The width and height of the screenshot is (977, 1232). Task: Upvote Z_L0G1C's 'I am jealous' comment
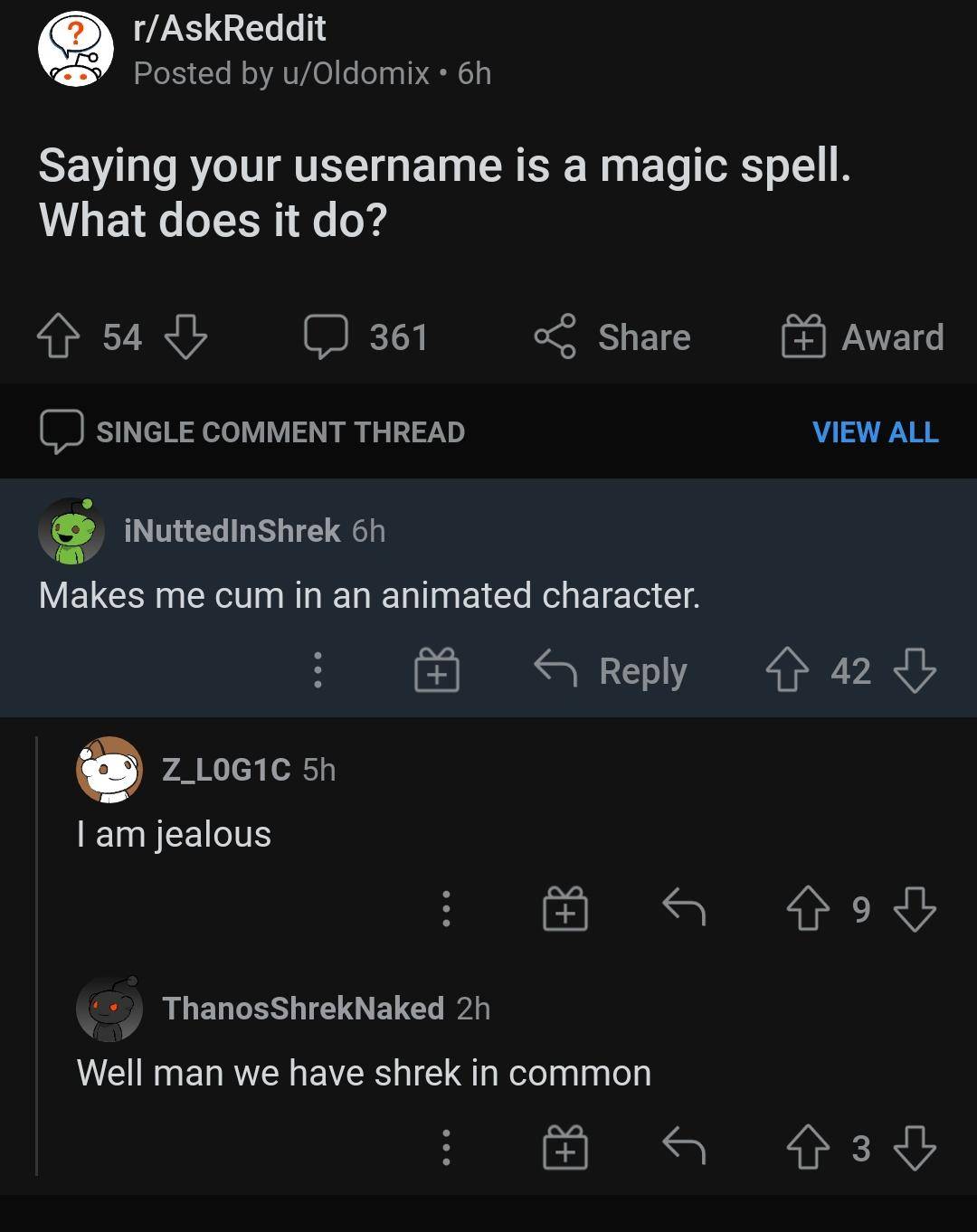tap(808, 908)
